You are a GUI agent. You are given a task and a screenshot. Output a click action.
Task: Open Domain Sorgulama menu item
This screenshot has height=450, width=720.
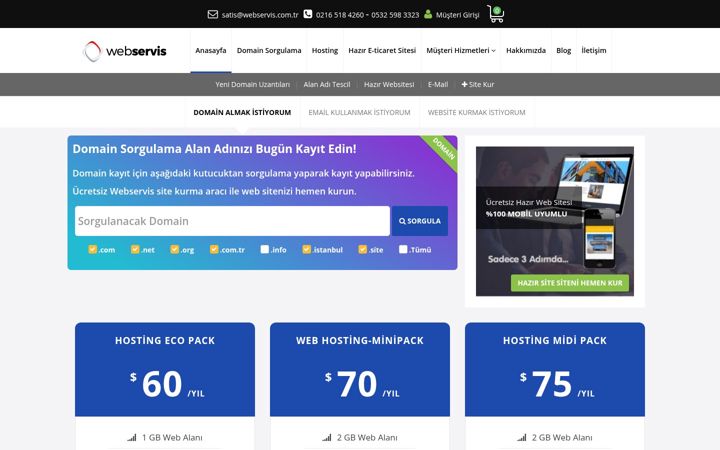269,51
